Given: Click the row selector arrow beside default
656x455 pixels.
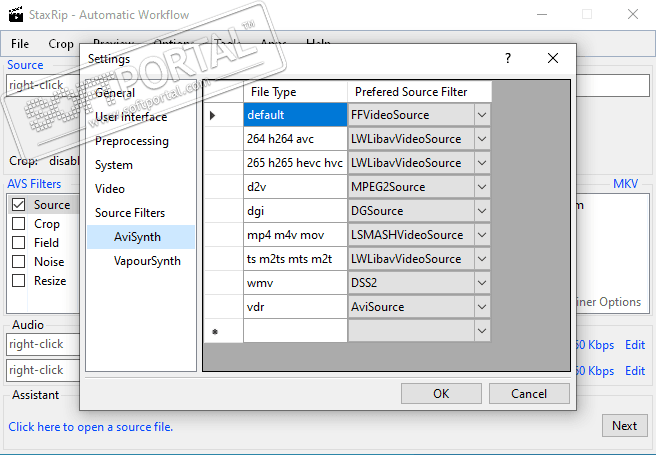Looking at the screenshot, I should coord(213,115).
